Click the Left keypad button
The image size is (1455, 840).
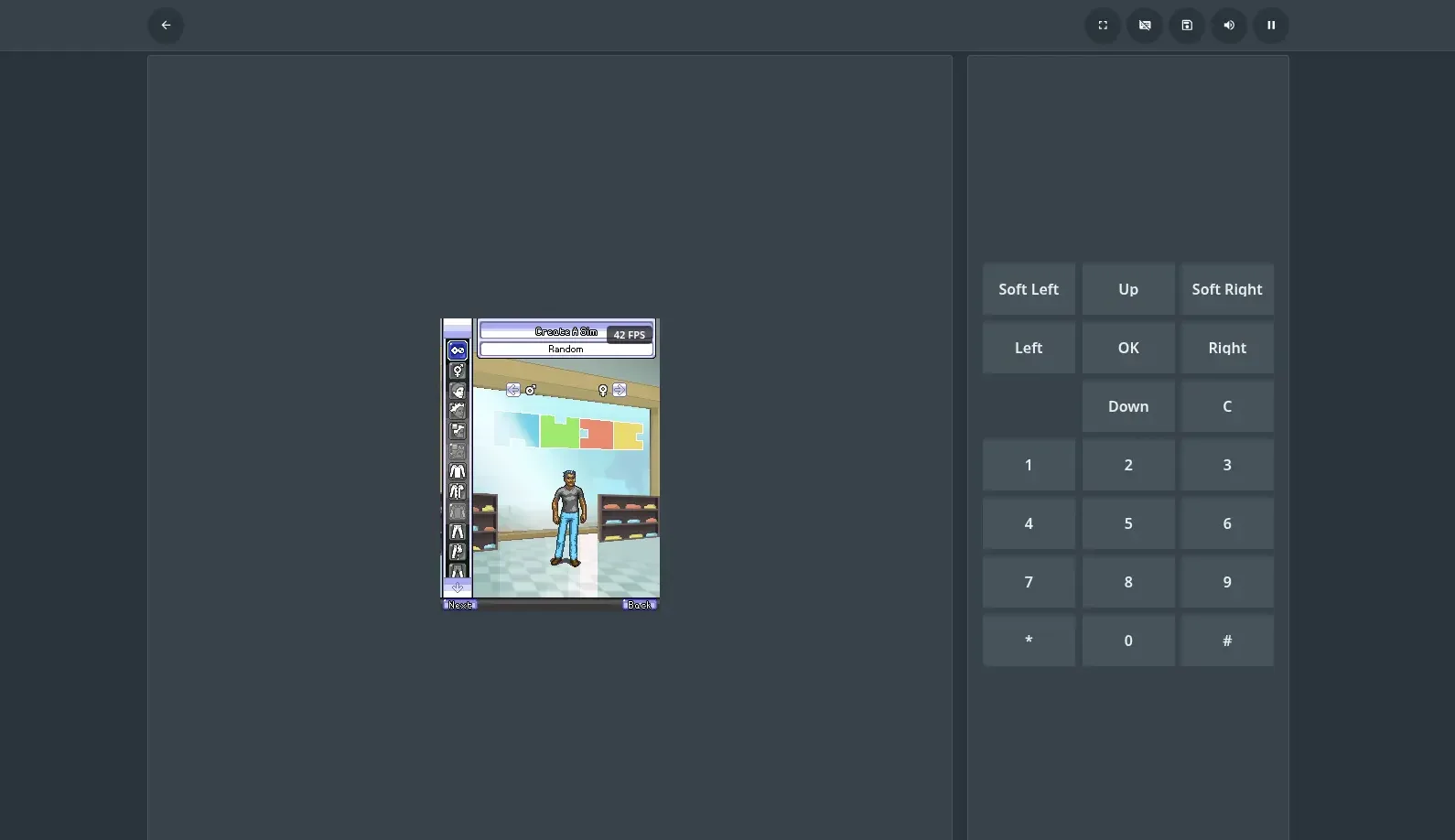[x=1029, y=348]
